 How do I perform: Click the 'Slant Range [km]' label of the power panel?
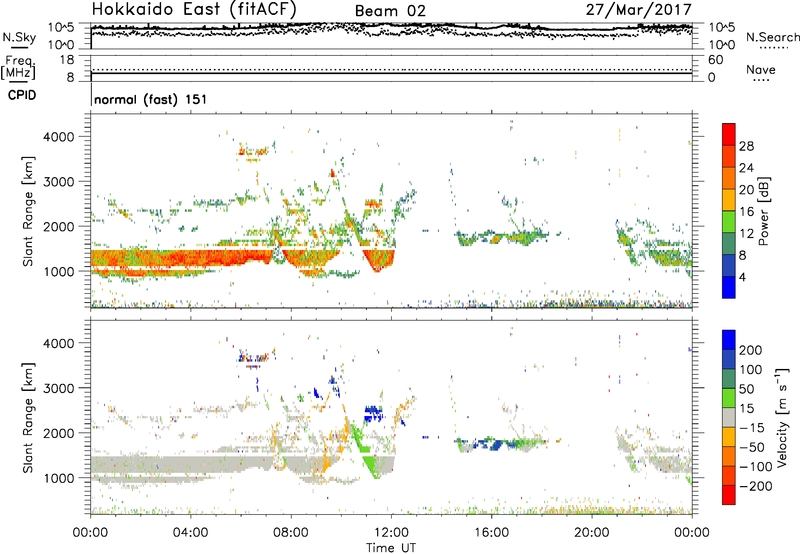click(x=28, y=211)
